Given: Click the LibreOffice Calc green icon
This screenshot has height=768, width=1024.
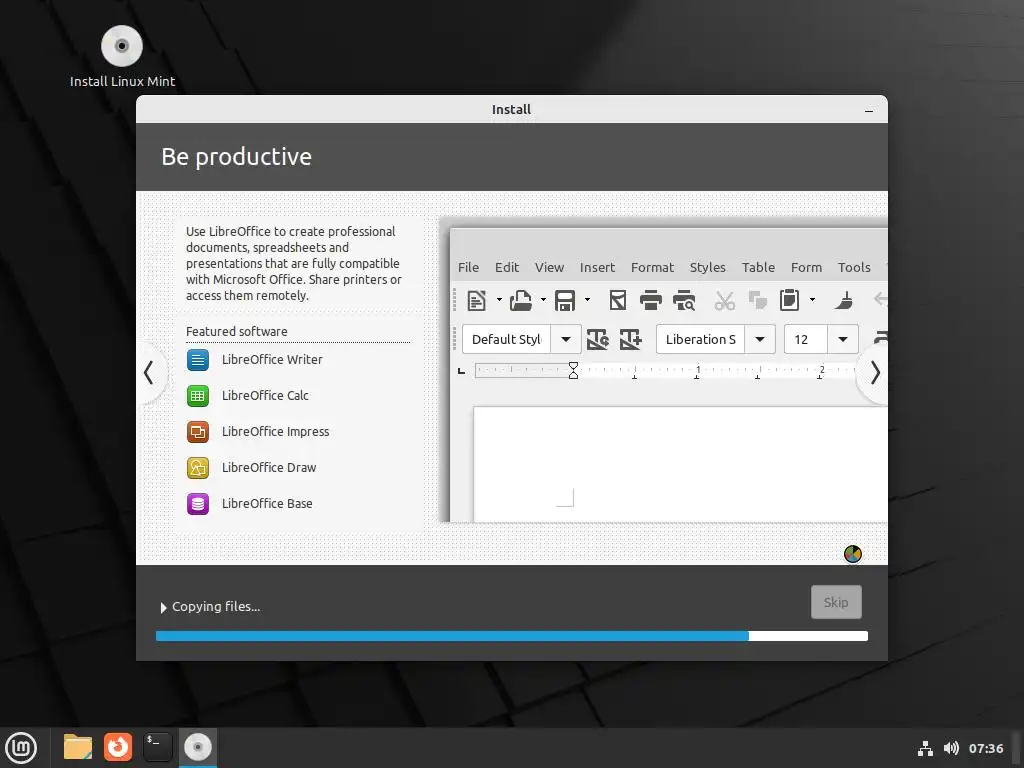Looking at the screenshot, I should 198,396.
